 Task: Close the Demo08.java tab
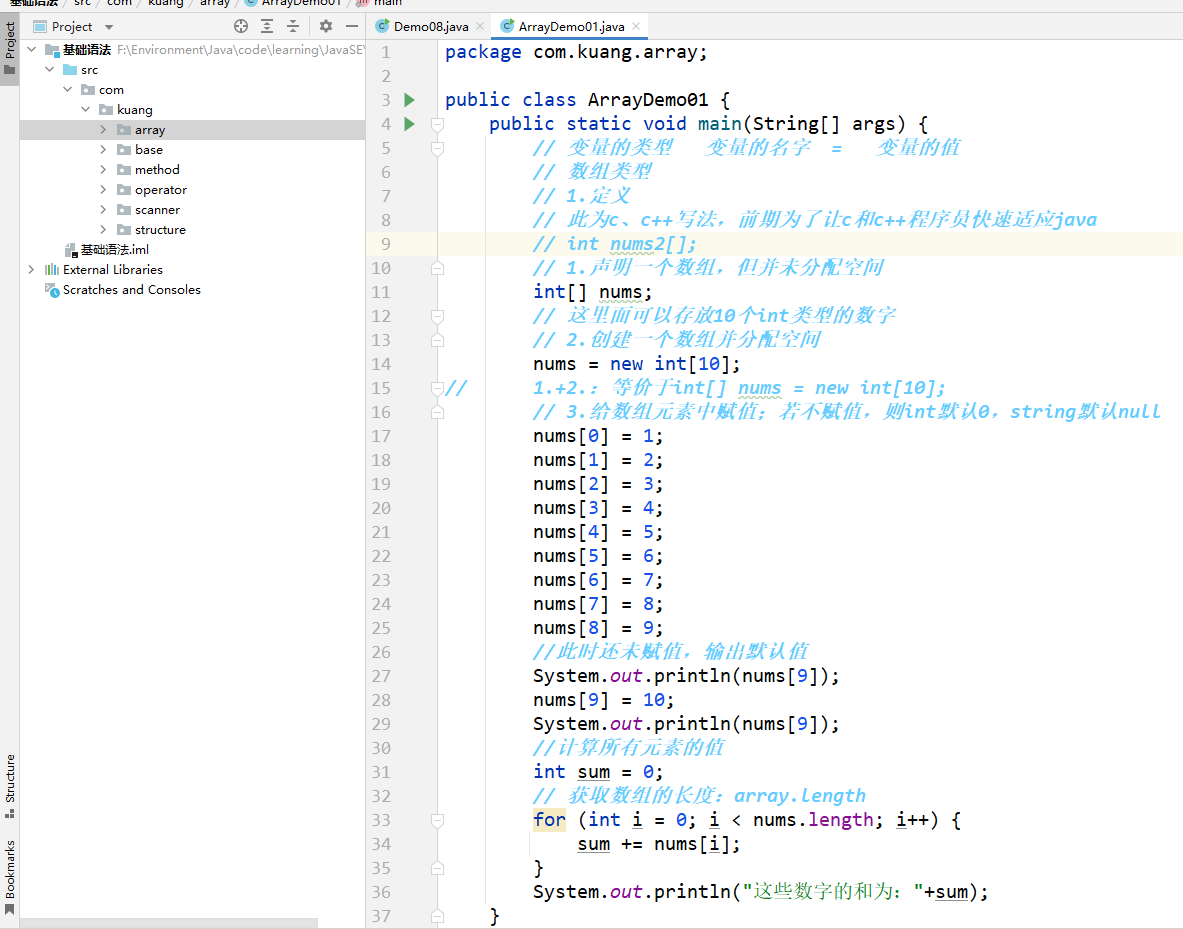coord(480,26)
